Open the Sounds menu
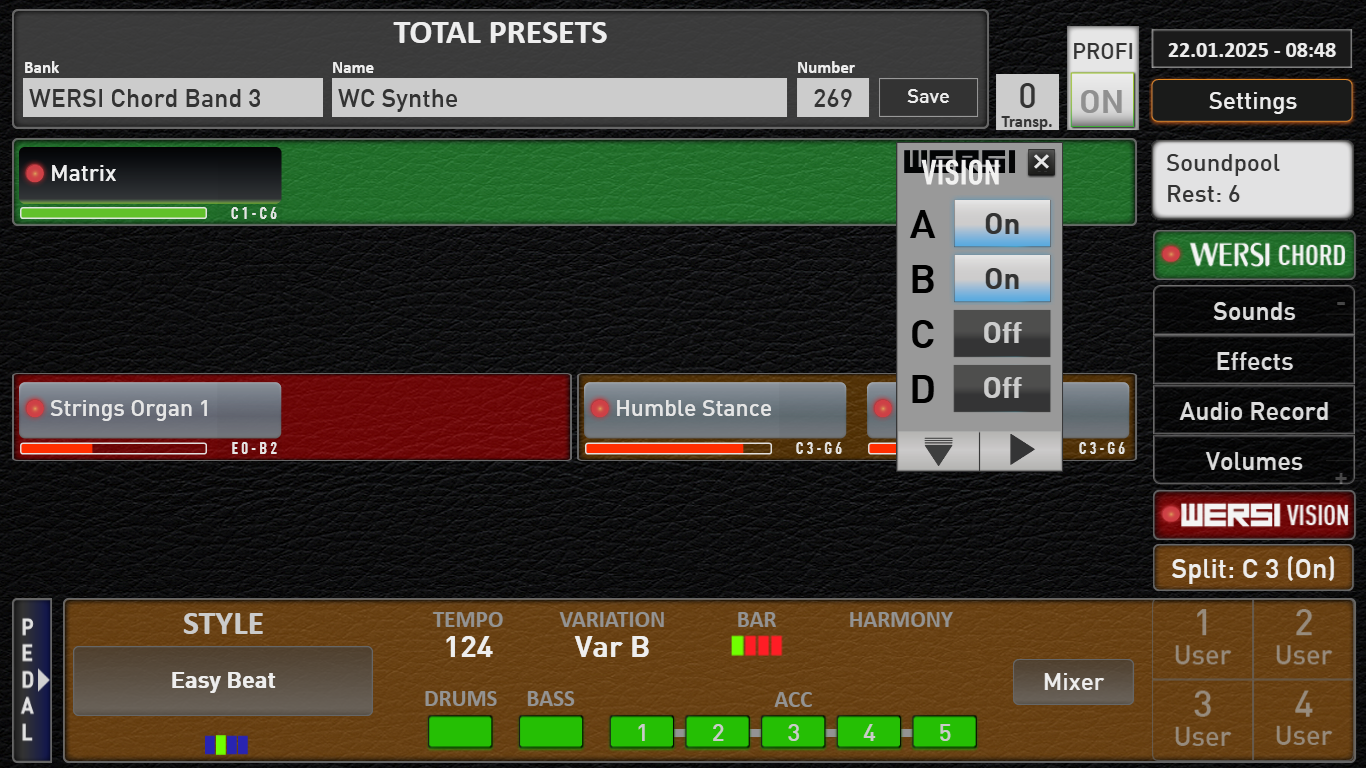1366x768 pixels. point(1254,311)
